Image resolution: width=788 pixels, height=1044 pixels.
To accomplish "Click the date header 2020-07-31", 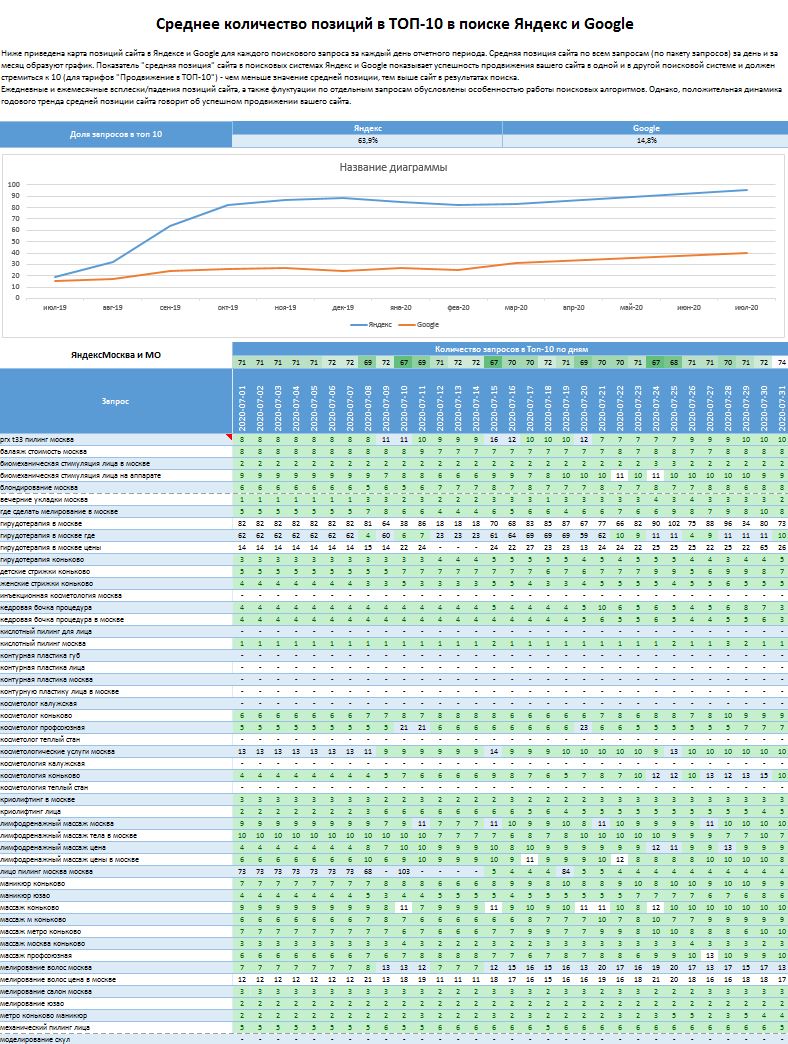I will [x=781, y=401].
